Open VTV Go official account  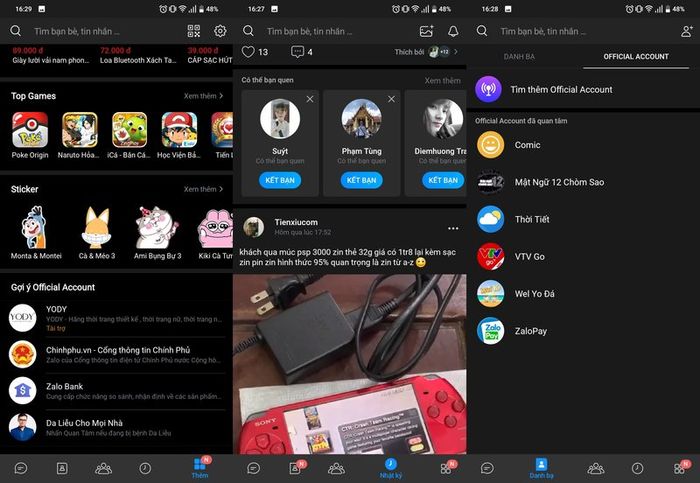(583, 256)
